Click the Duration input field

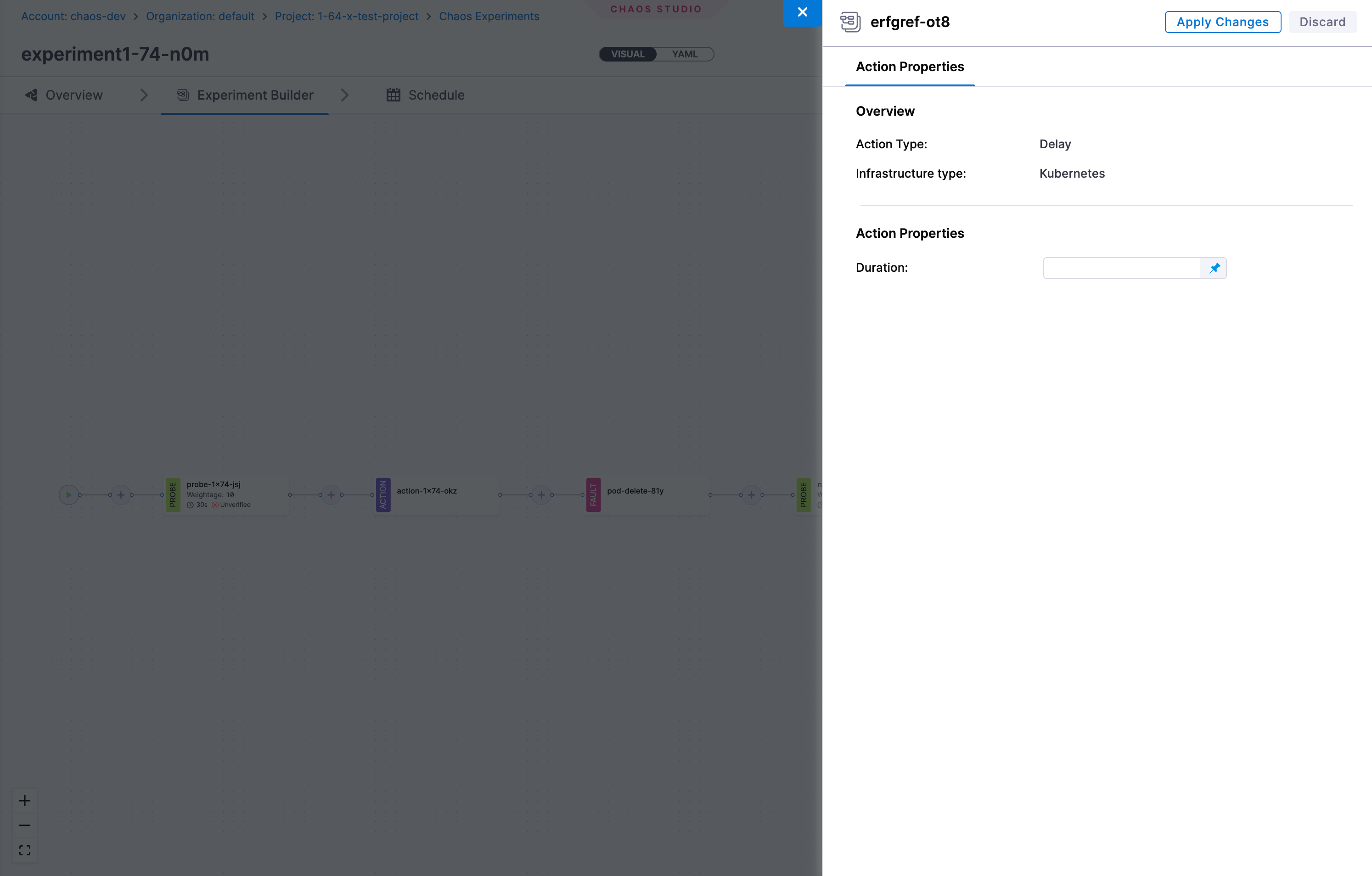(1121, 268)
